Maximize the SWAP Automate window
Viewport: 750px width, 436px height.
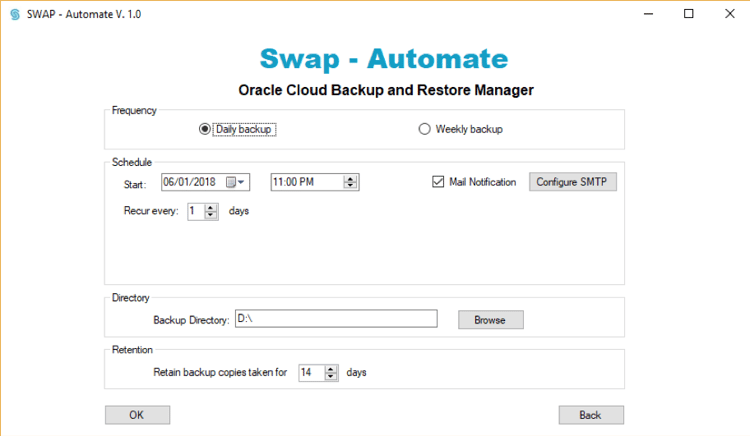(688, 14)
